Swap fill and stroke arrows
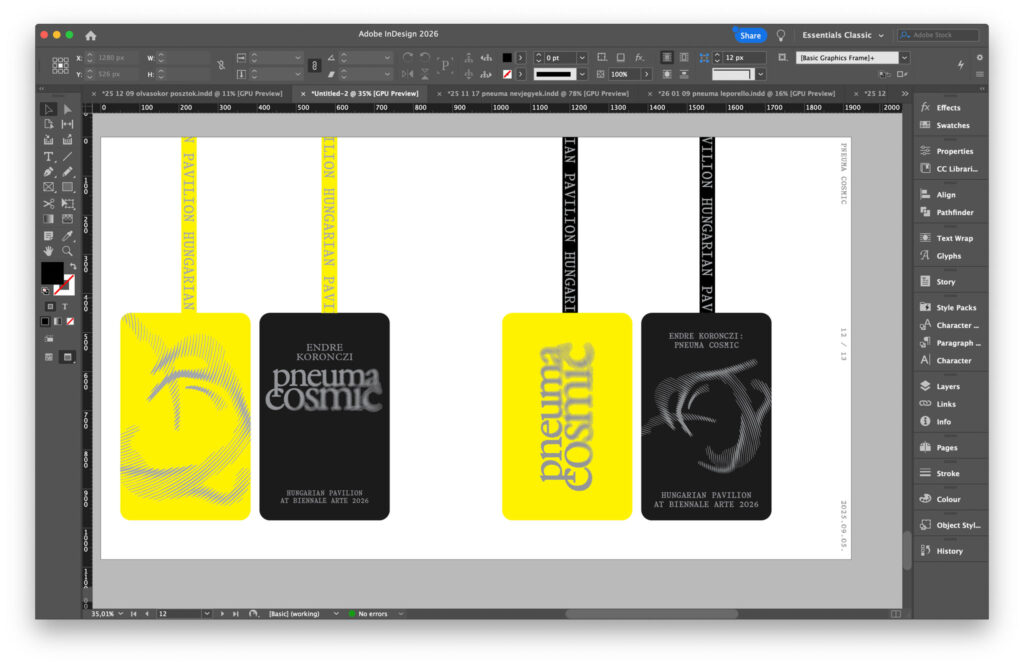The width and height of the screenshot is (1024, 666). point(71,267)
